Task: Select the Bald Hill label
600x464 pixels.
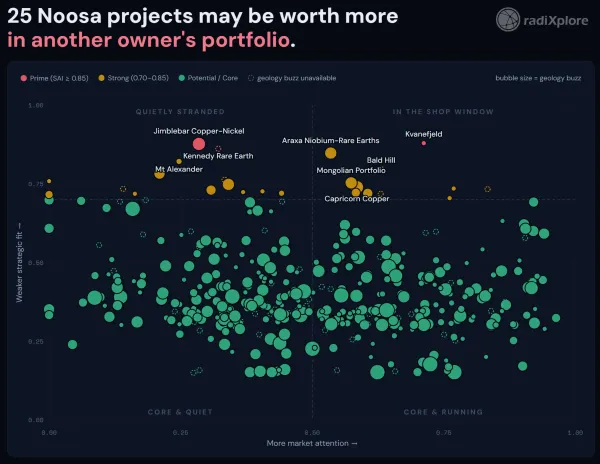Action: tap(381, 160)
